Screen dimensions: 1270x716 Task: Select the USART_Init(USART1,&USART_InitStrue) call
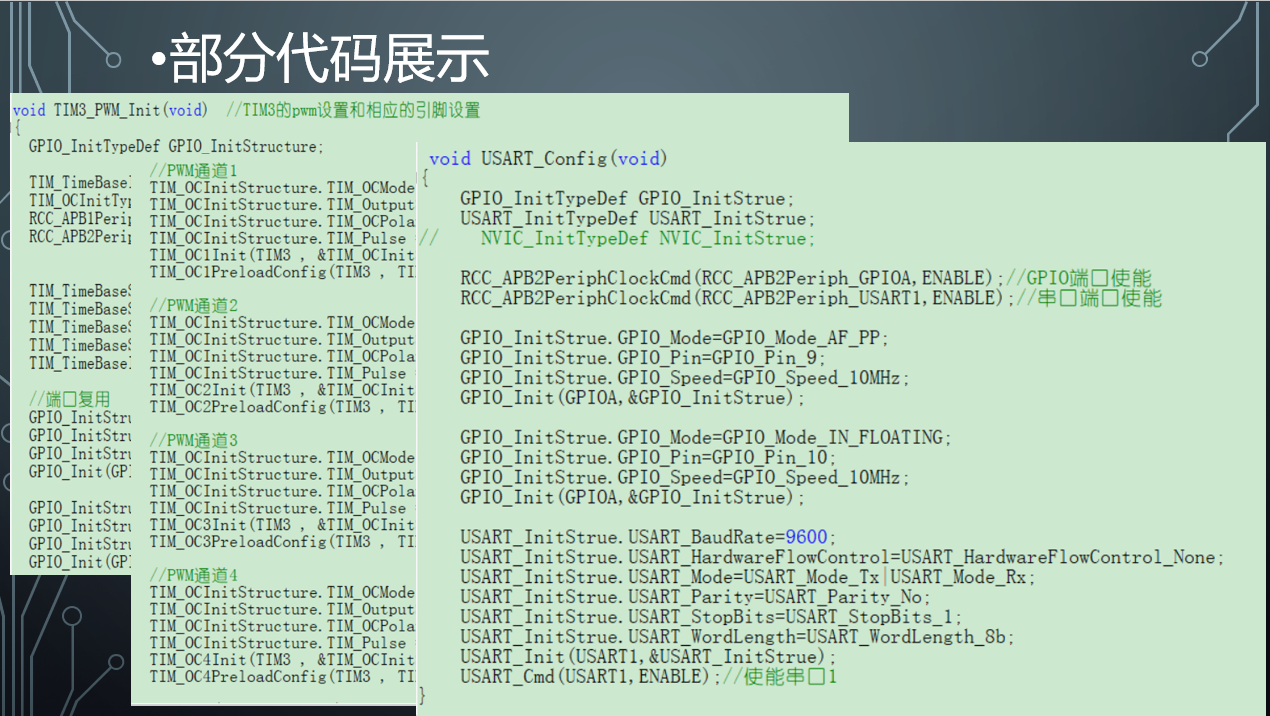(648, 657)
